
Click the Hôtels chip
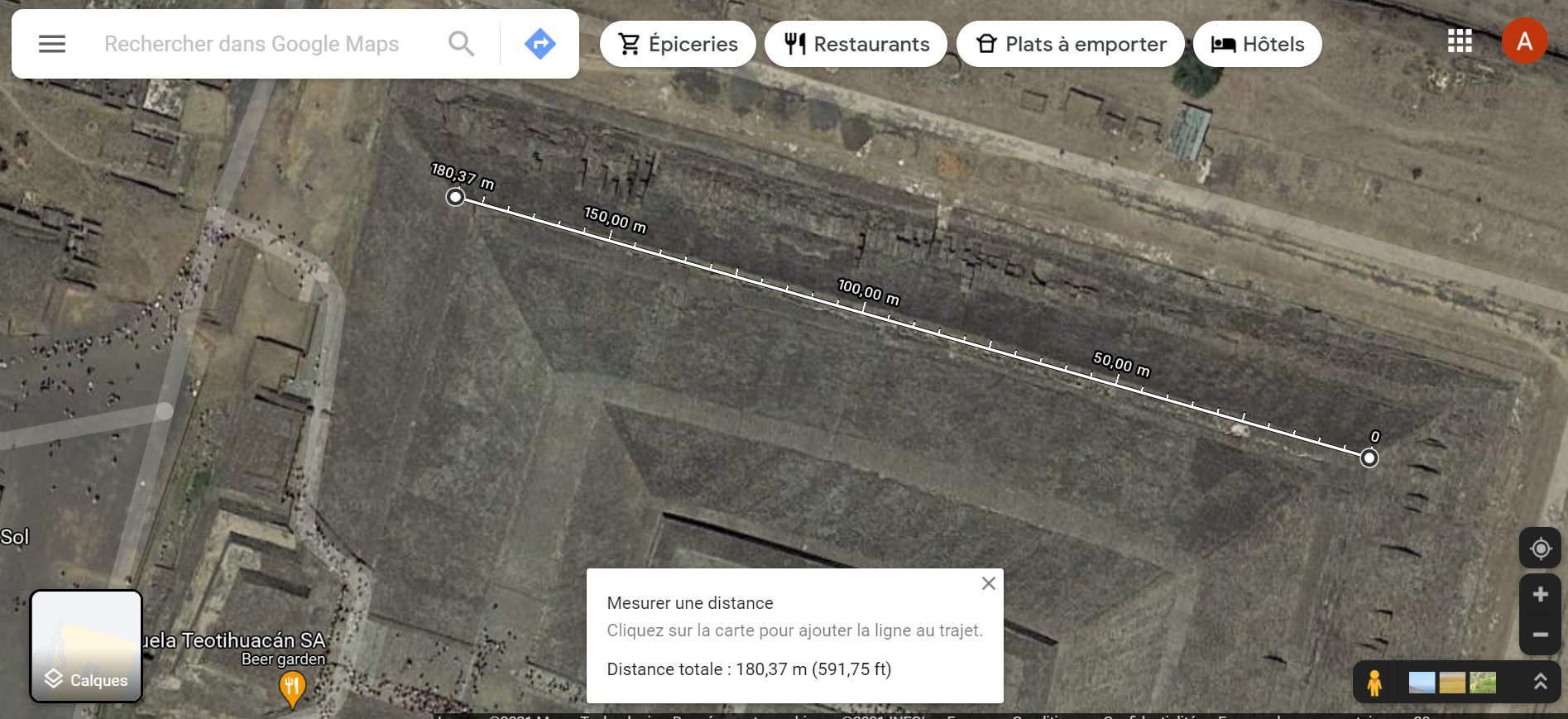pyautogui.click(x=1257, y=44)
